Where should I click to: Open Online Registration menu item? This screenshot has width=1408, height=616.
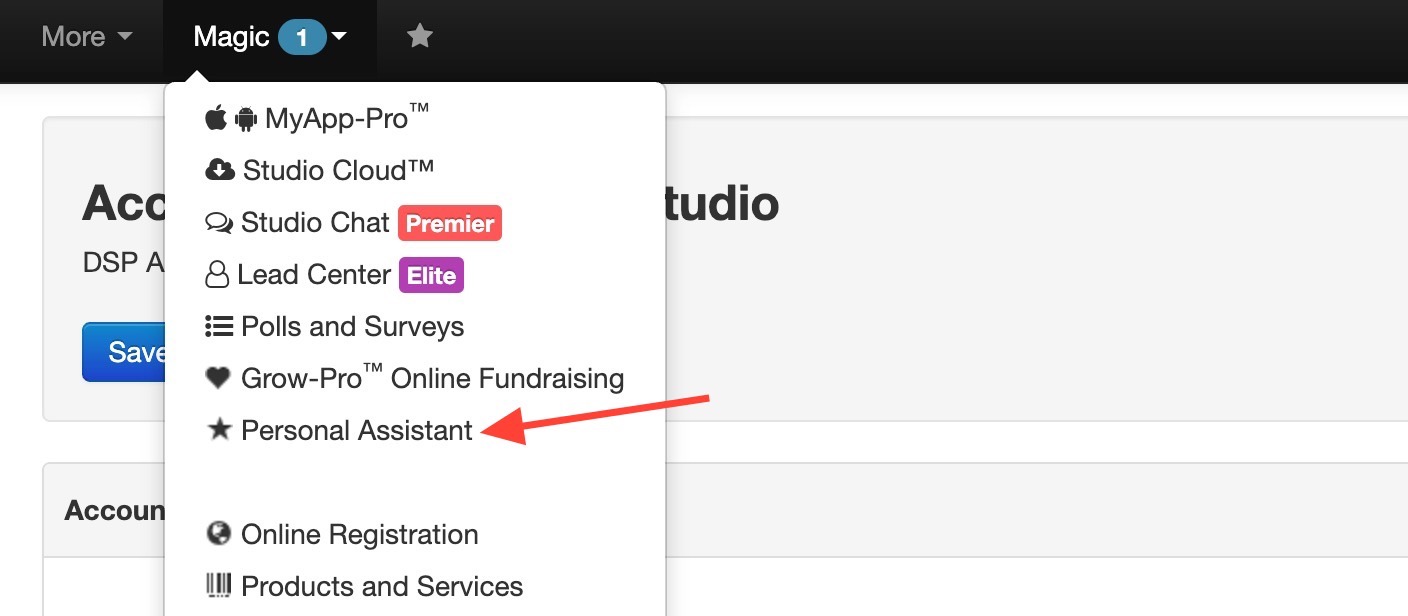coord(360,534)
